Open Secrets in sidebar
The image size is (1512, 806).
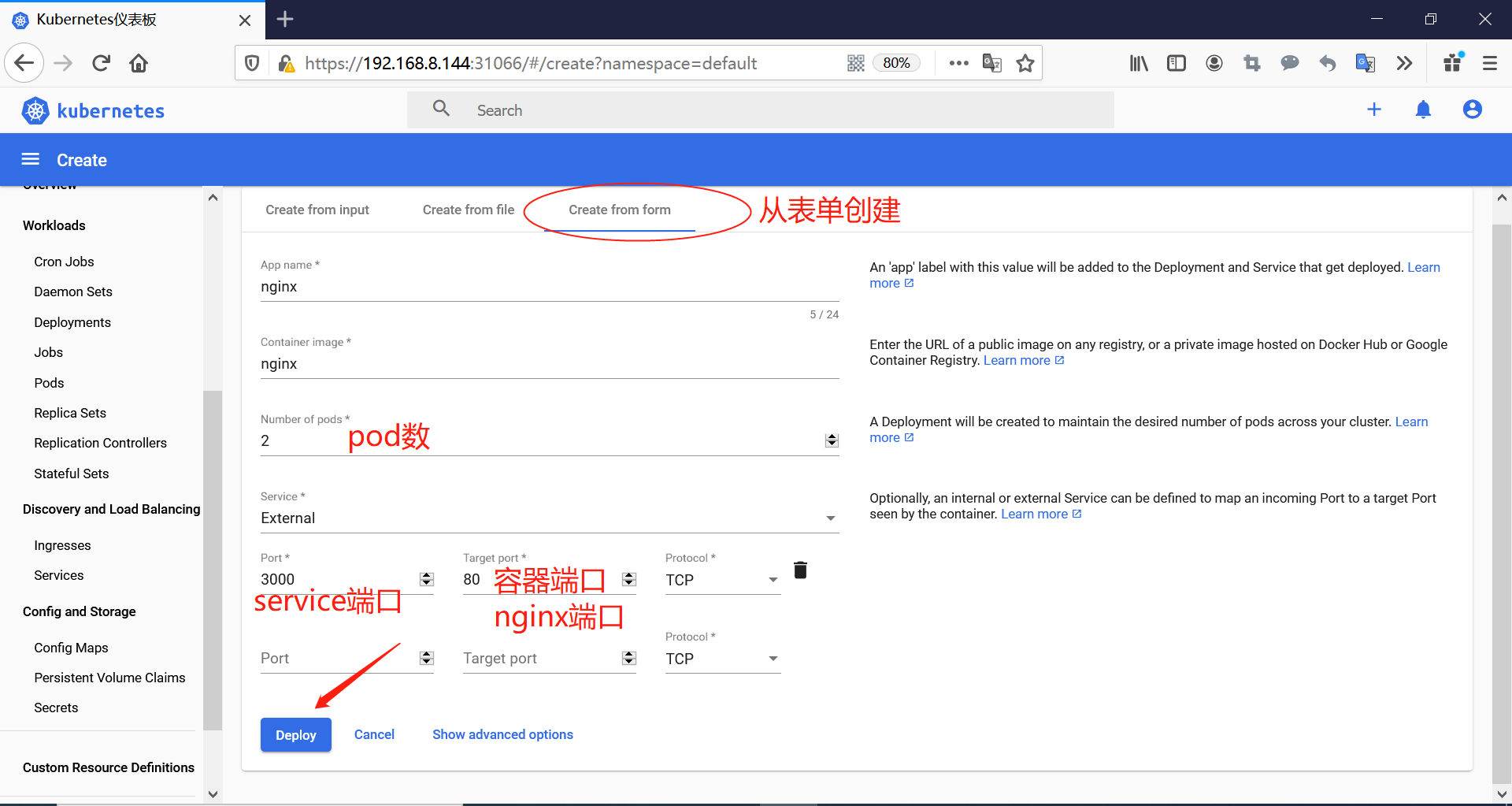[x=56, y=708]
